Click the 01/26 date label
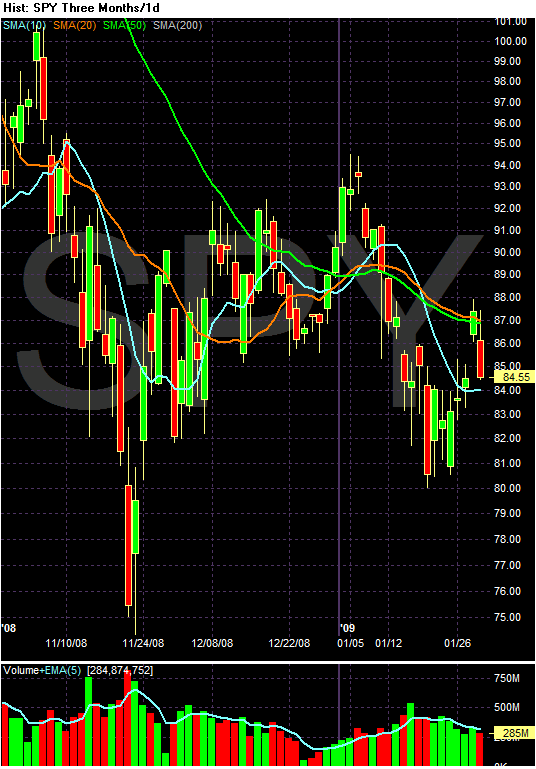The image size is (536, 769). 458,642
